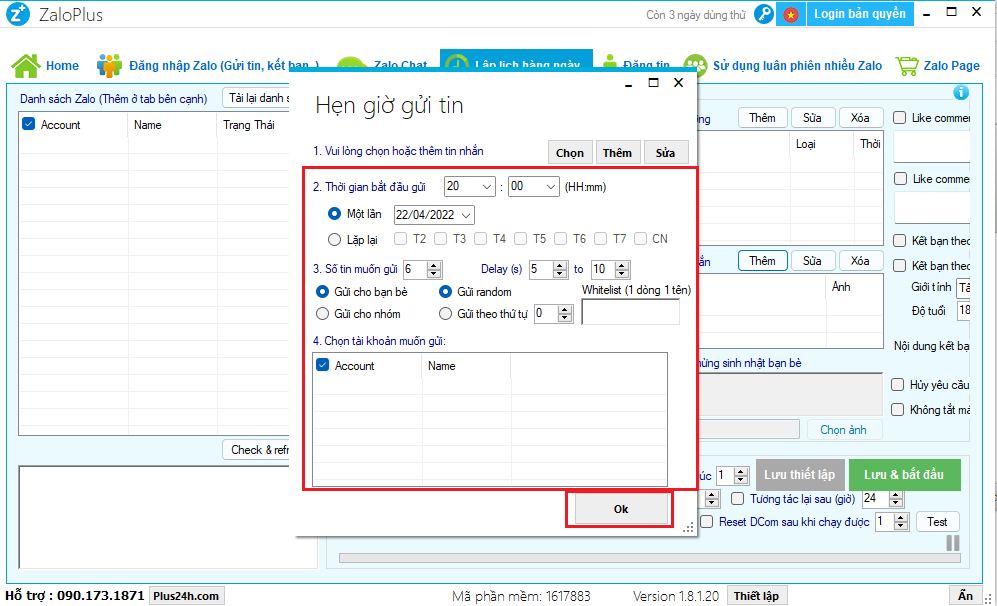
Task: Click the Vietnam flag language icon
Action: point(790,15)
